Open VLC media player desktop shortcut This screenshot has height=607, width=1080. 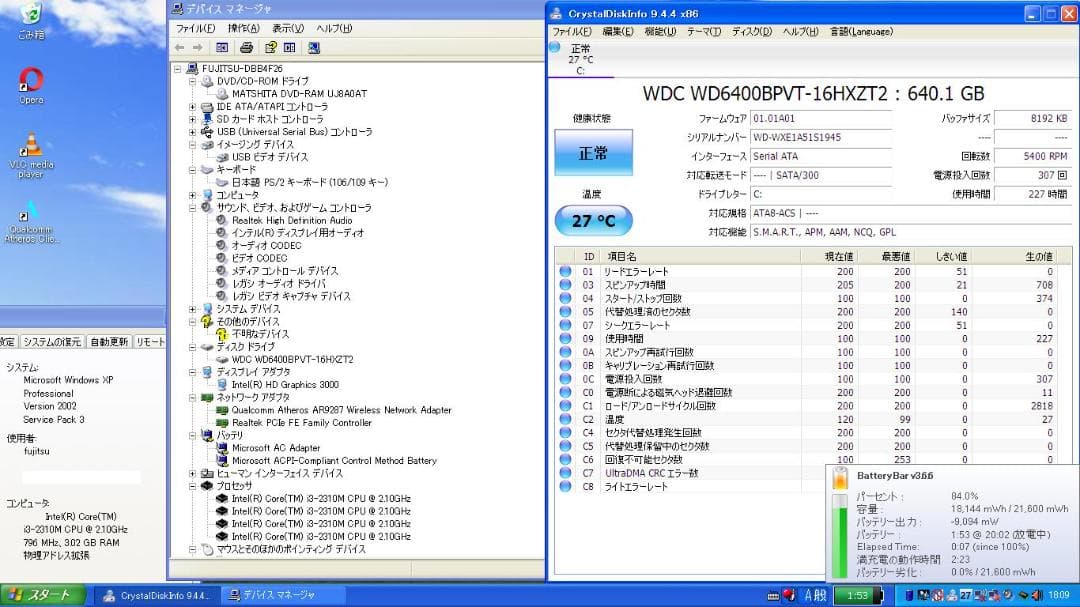point(31,155)
